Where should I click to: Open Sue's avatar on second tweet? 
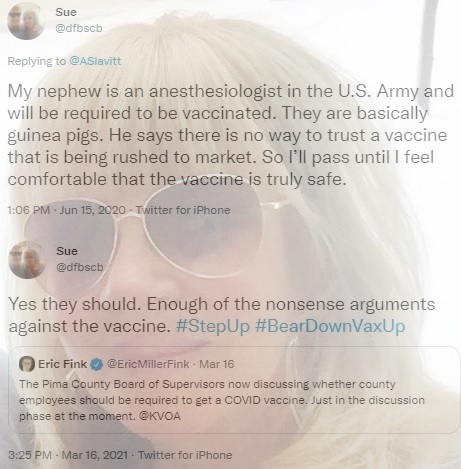tap(27, 260)
